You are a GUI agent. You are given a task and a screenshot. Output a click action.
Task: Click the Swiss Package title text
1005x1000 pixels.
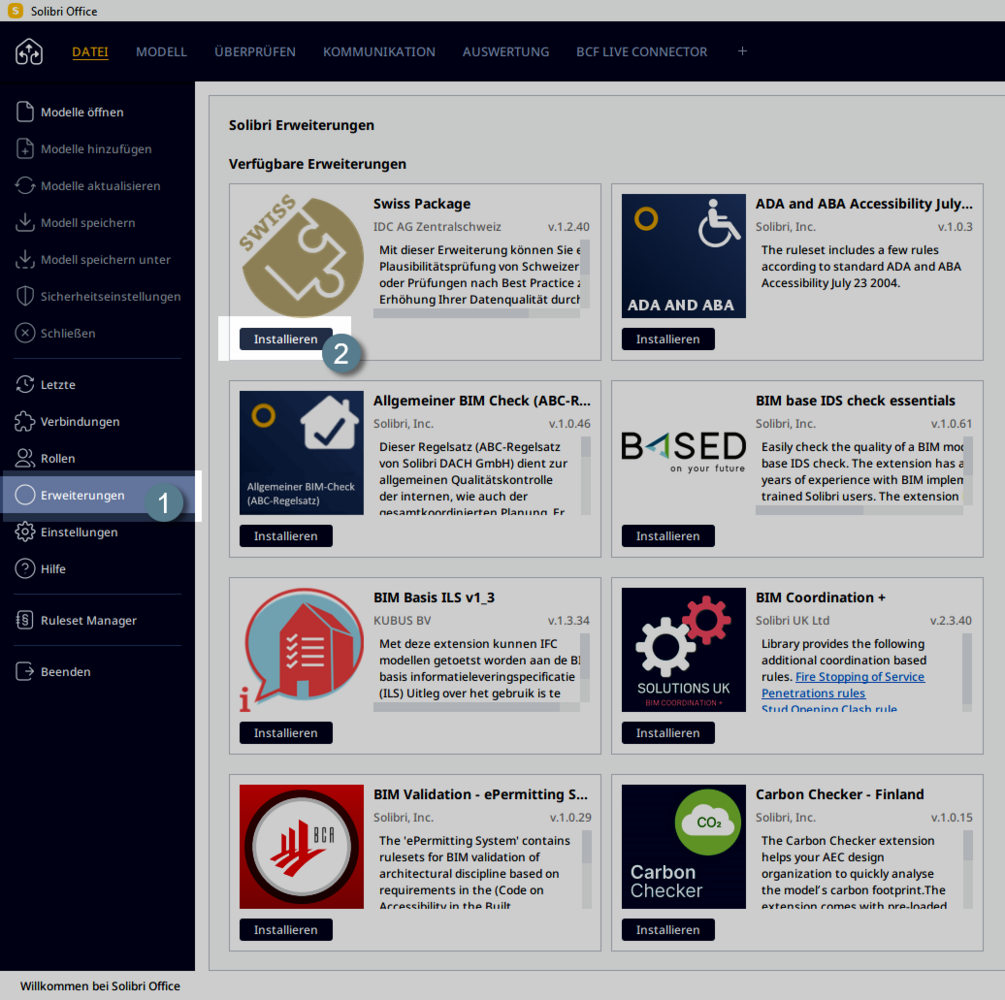click(422, 204)
